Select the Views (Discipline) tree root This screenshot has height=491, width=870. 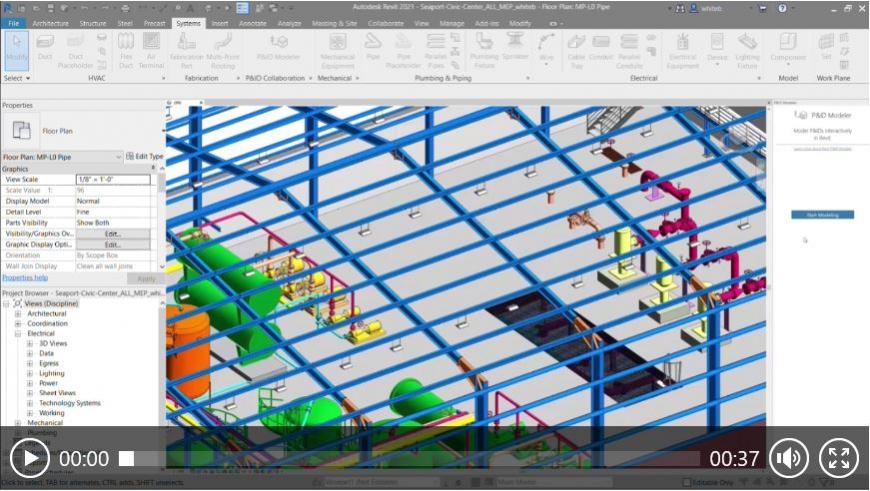click(51, 304)
